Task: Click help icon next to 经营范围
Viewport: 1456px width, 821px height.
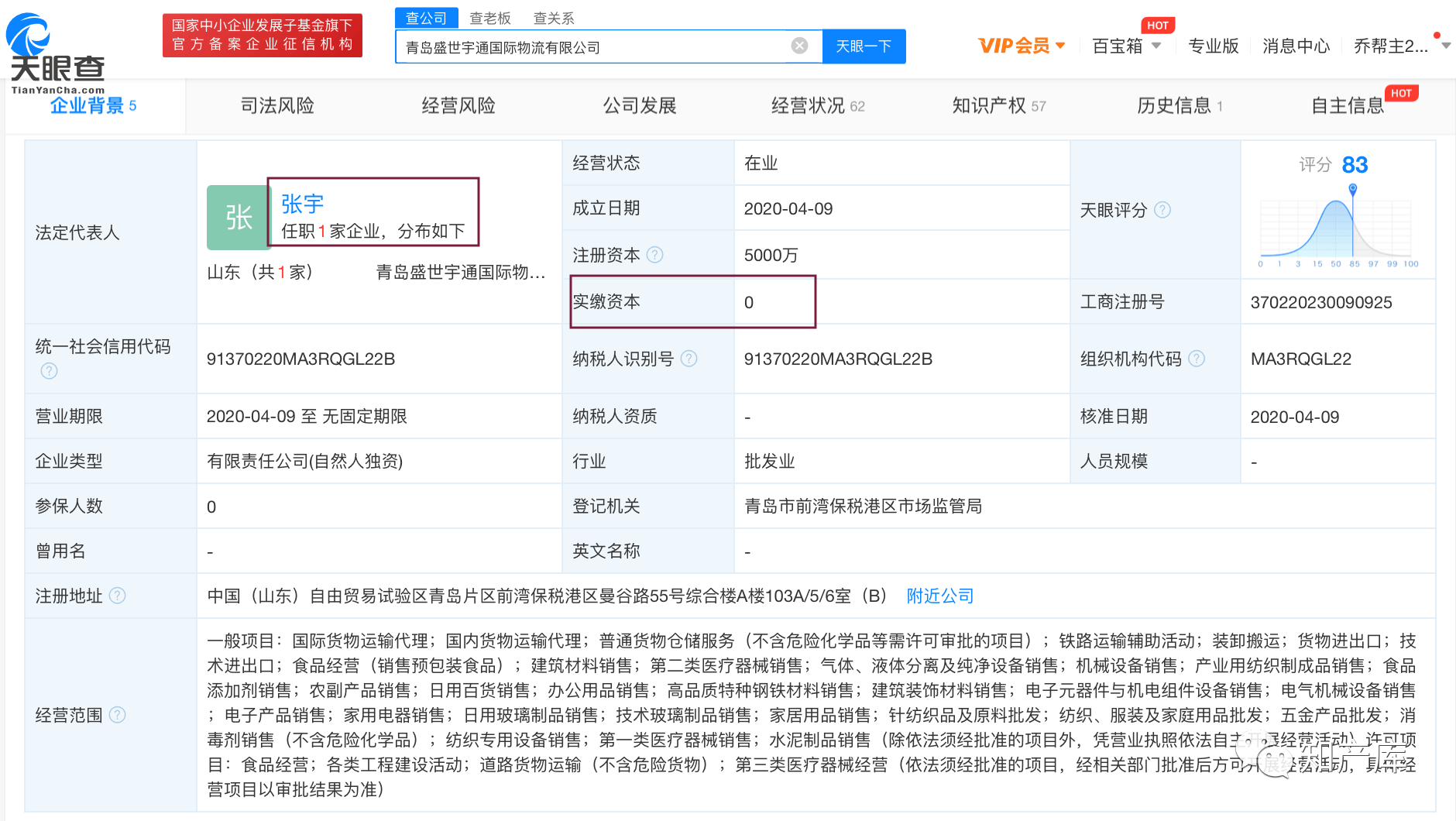Action: click(x=118, y=715)
